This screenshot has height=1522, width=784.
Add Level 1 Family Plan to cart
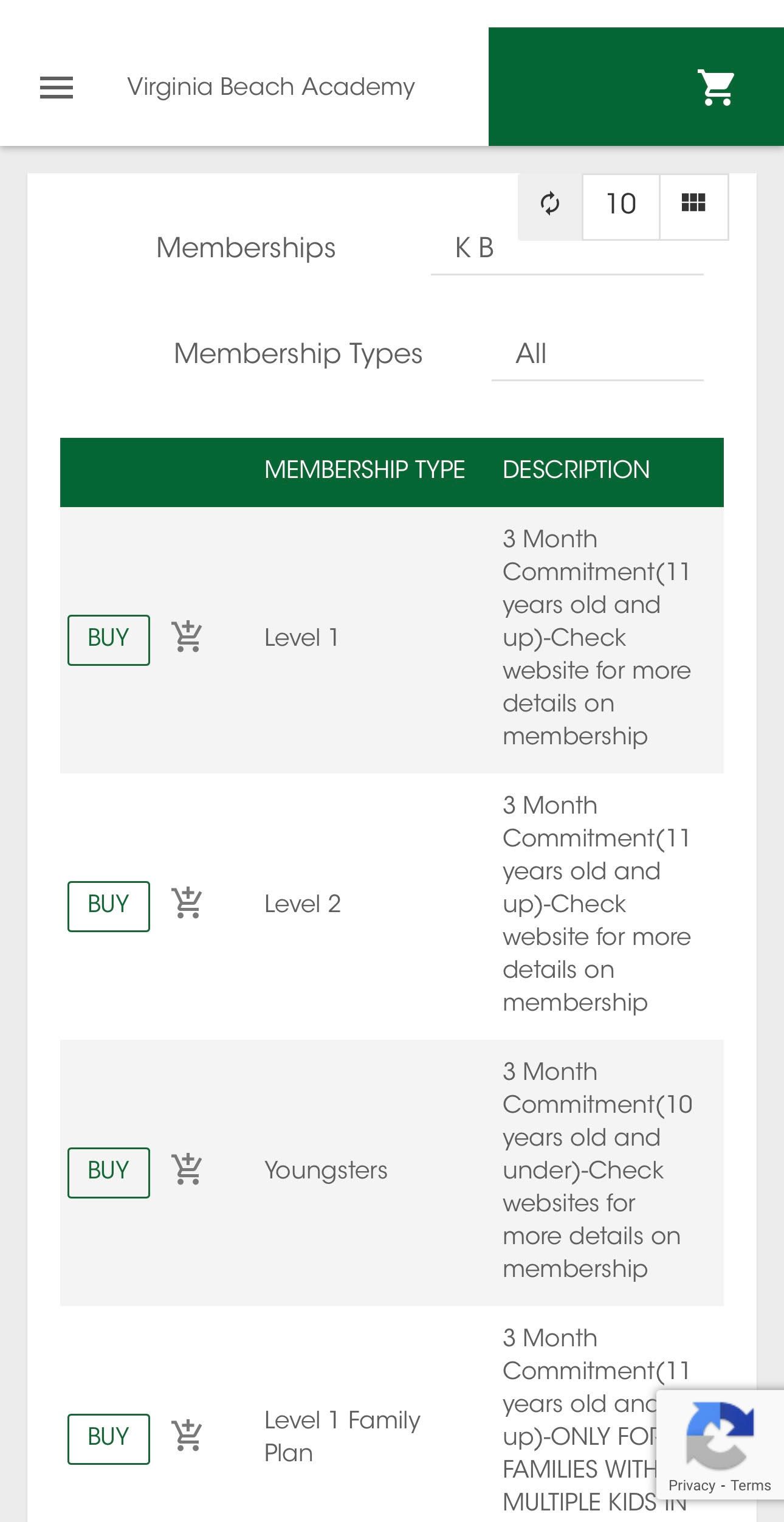pyautogui.click(x=187, y=1437)
